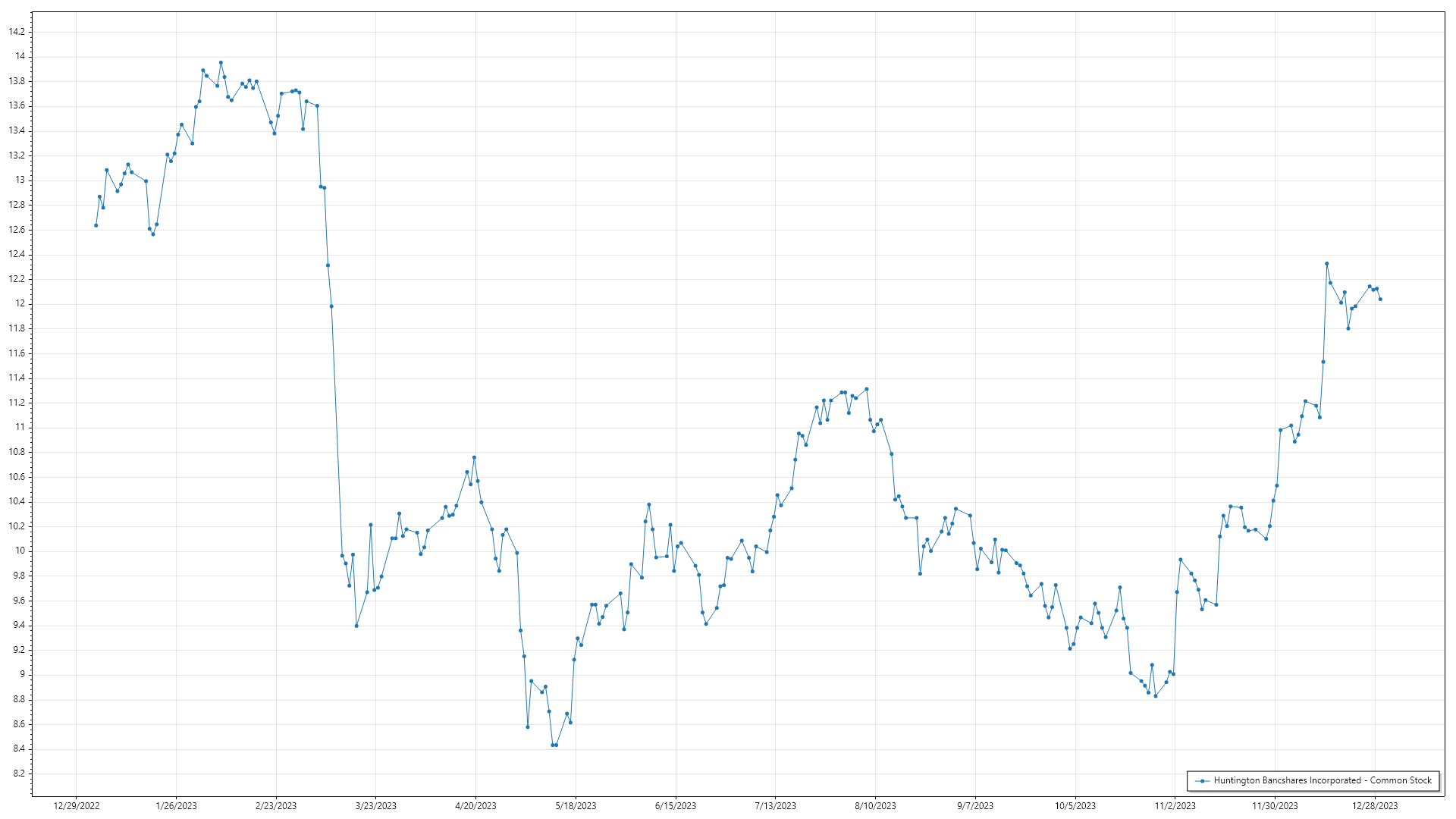Click the last data point of the series

1380,300
